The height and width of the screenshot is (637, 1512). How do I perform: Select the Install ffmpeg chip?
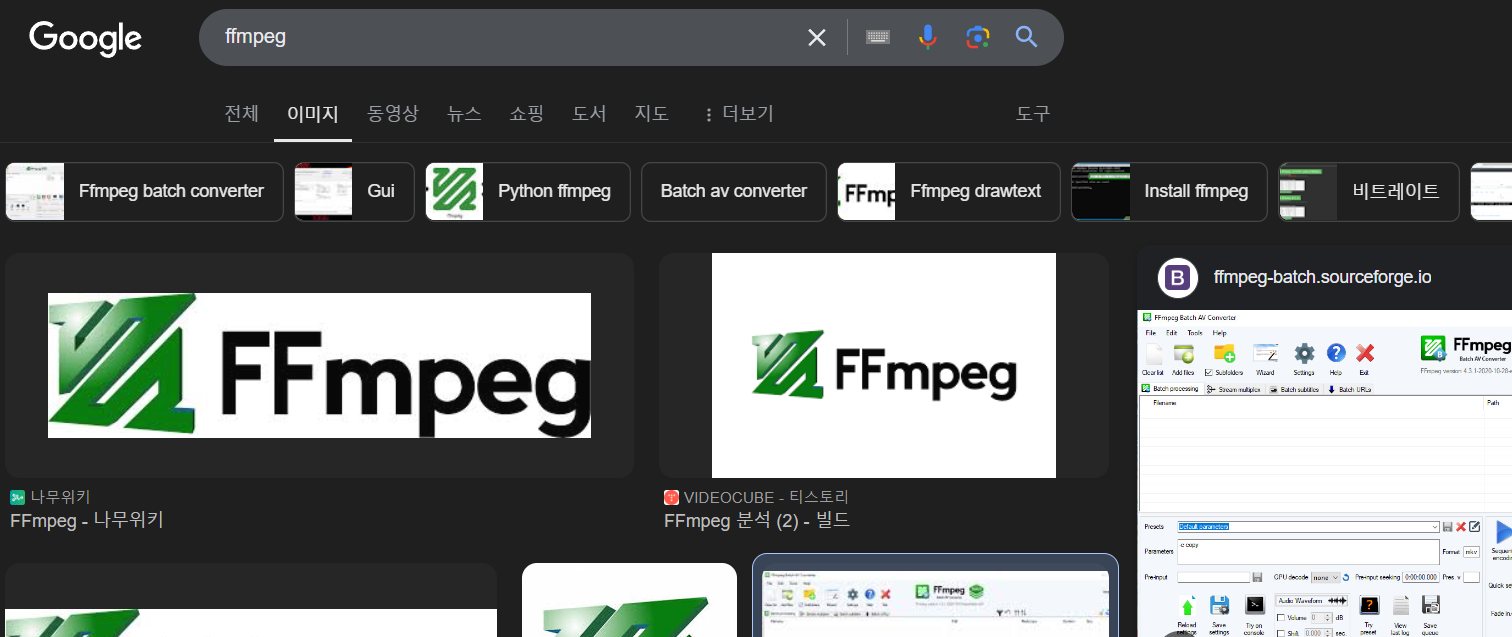click(x=1169, y=191)
